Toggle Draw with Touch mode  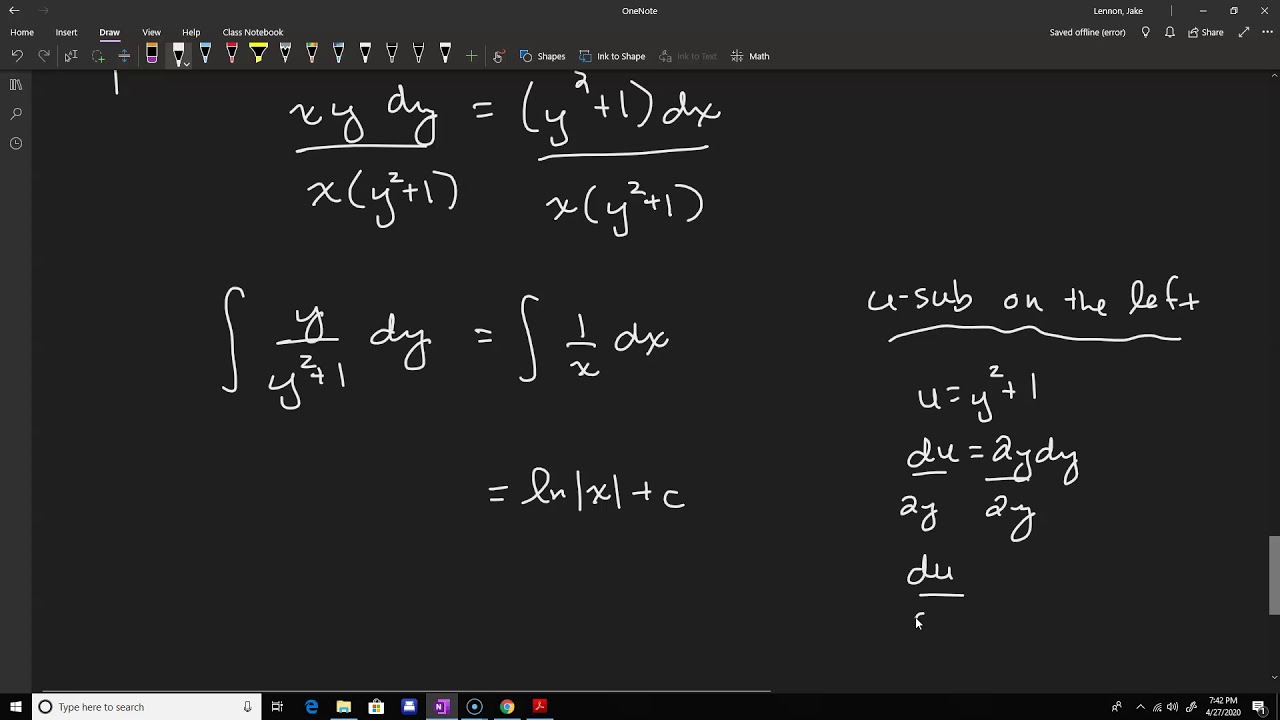[x=498, y=56]
